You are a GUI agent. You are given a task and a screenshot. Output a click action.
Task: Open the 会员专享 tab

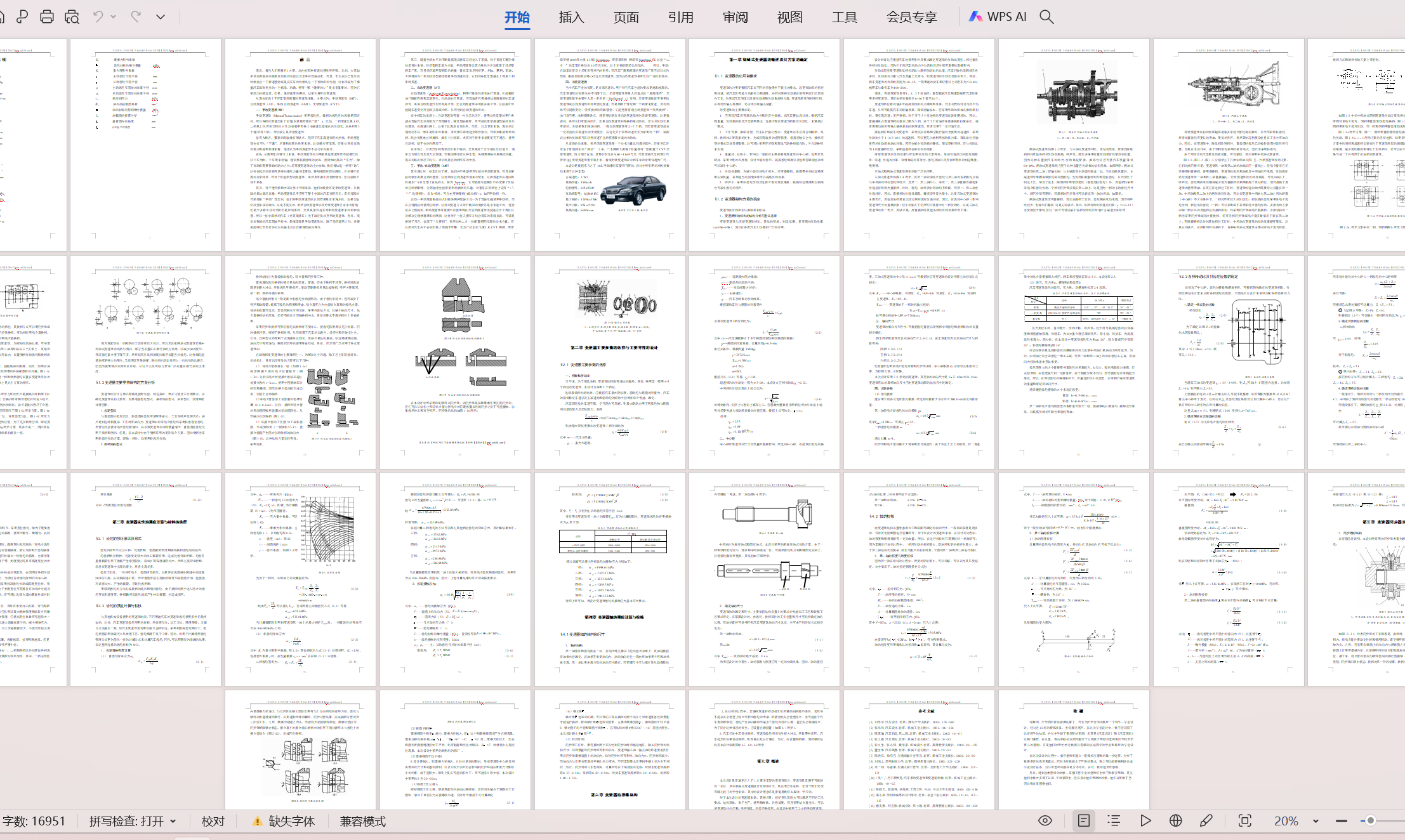tap(912, 17)
